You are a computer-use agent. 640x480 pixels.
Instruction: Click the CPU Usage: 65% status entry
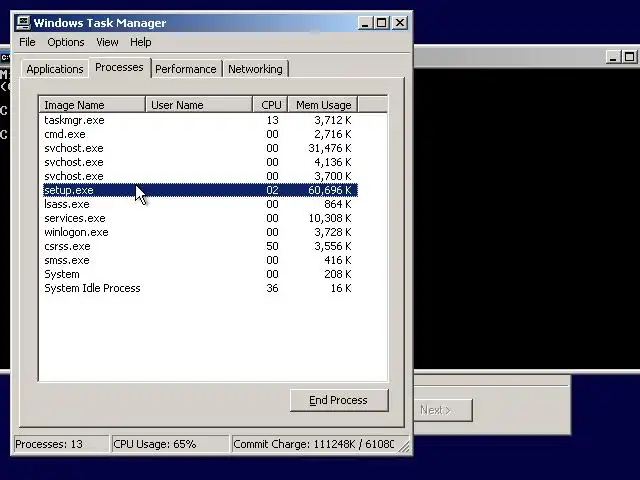click(x=170, y=444)
